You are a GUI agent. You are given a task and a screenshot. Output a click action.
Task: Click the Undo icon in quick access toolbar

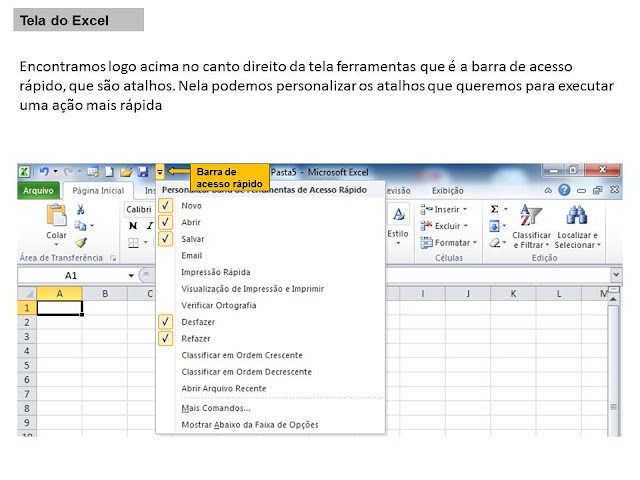tap(44, 172)
